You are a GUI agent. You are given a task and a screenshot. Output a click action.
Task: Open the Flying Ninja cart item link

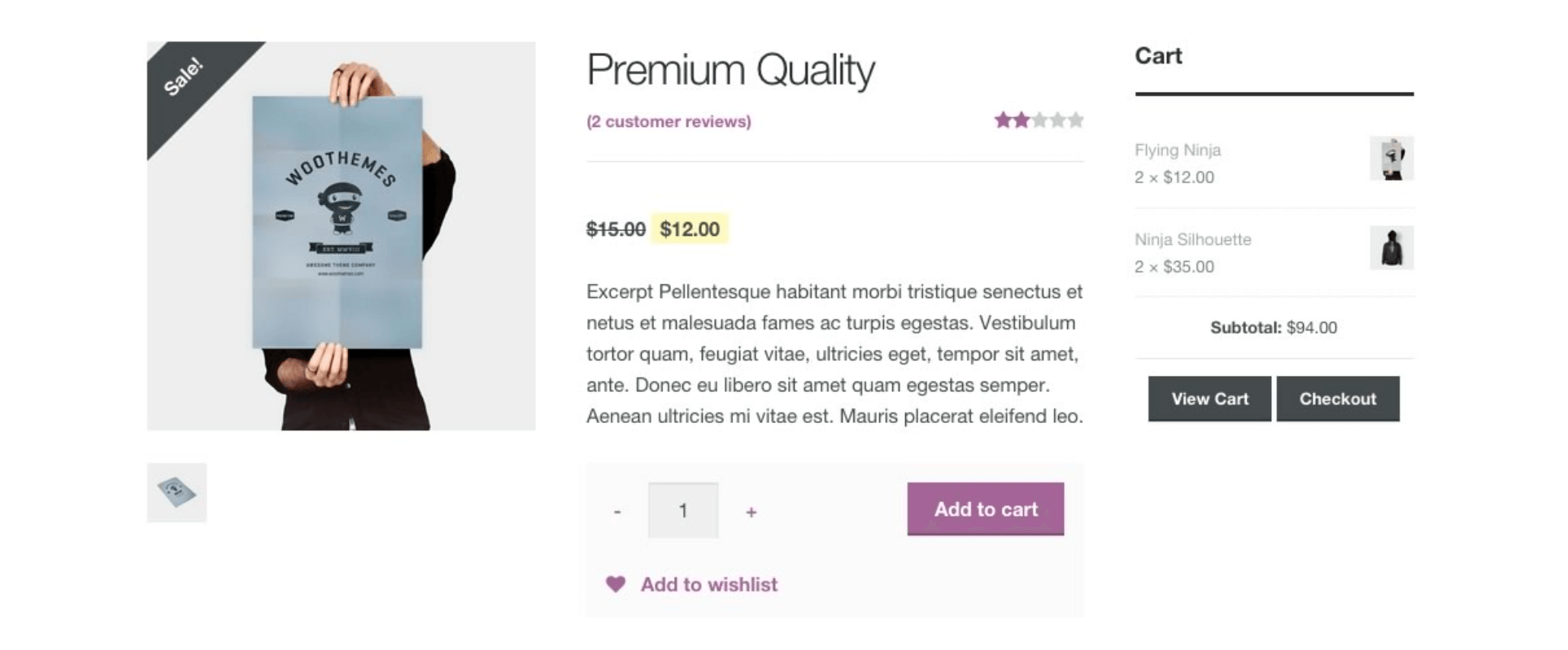coord(1177,150)
